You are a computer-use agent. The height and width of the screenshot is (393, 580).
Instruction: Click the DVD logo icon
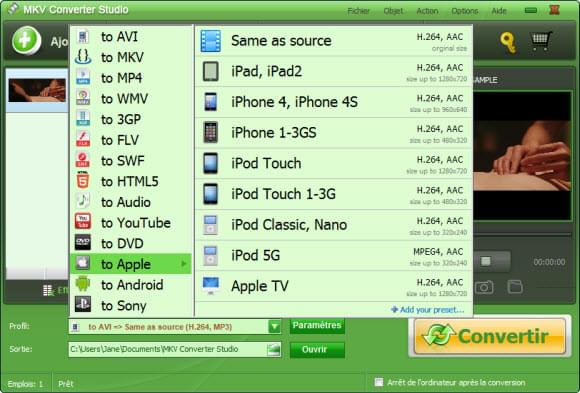83,243
